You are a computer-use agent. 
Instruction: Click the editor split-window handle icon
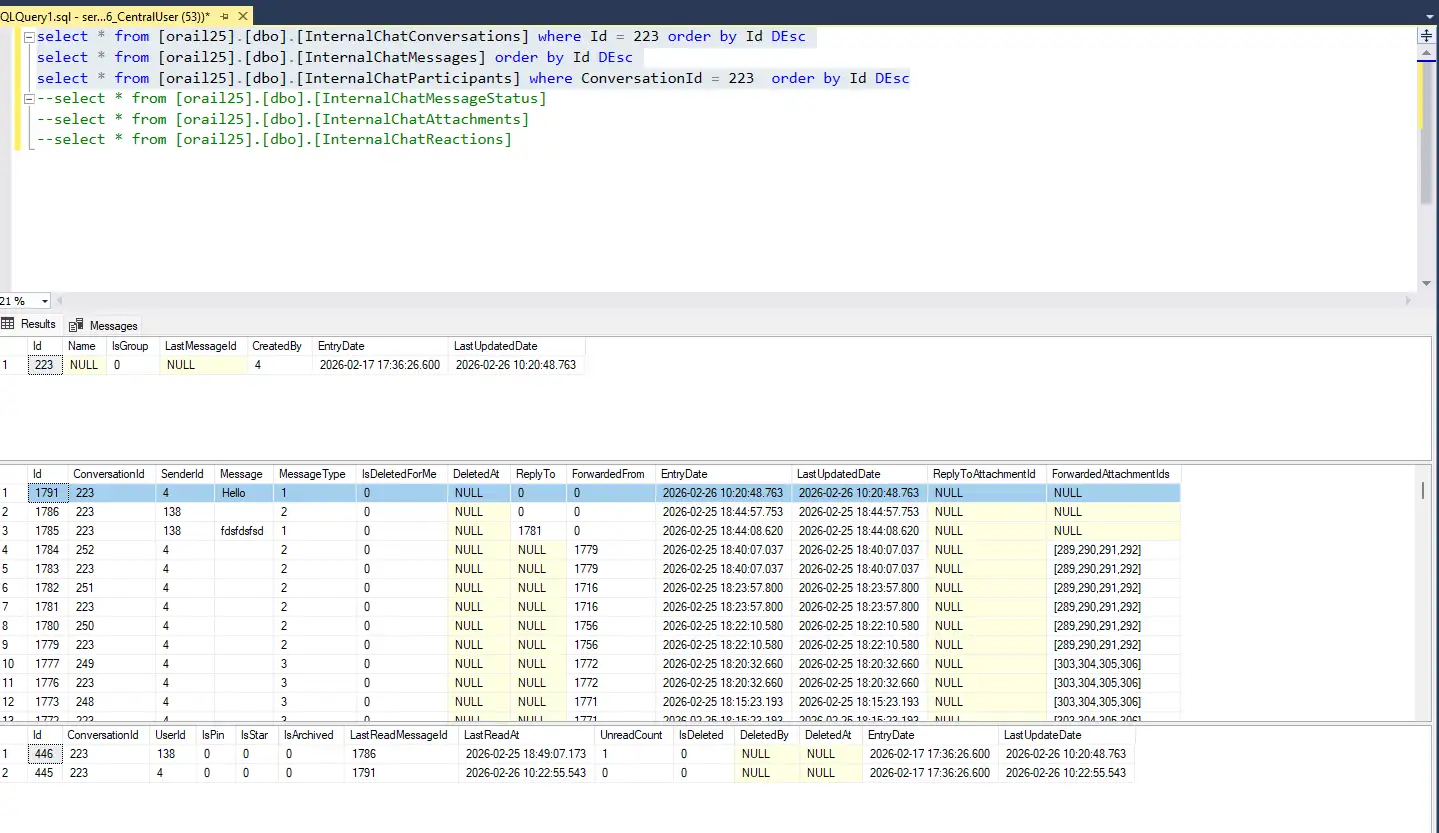pyautogui.click(x=1425, y=35)
